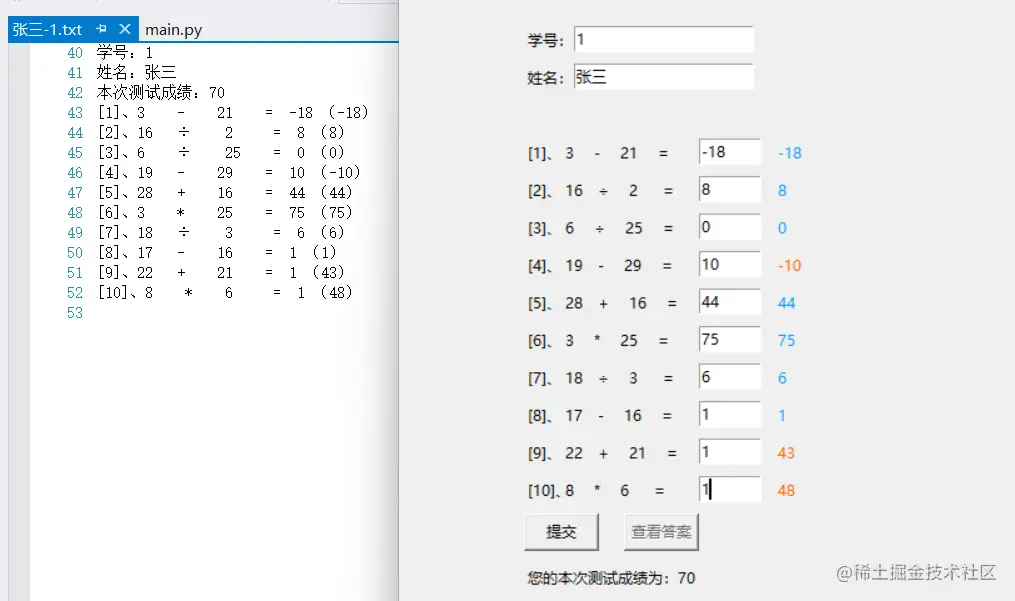
Task: Click line number 53 in the editor gutter
Action: pyautogui.click(x=75, y=313)
